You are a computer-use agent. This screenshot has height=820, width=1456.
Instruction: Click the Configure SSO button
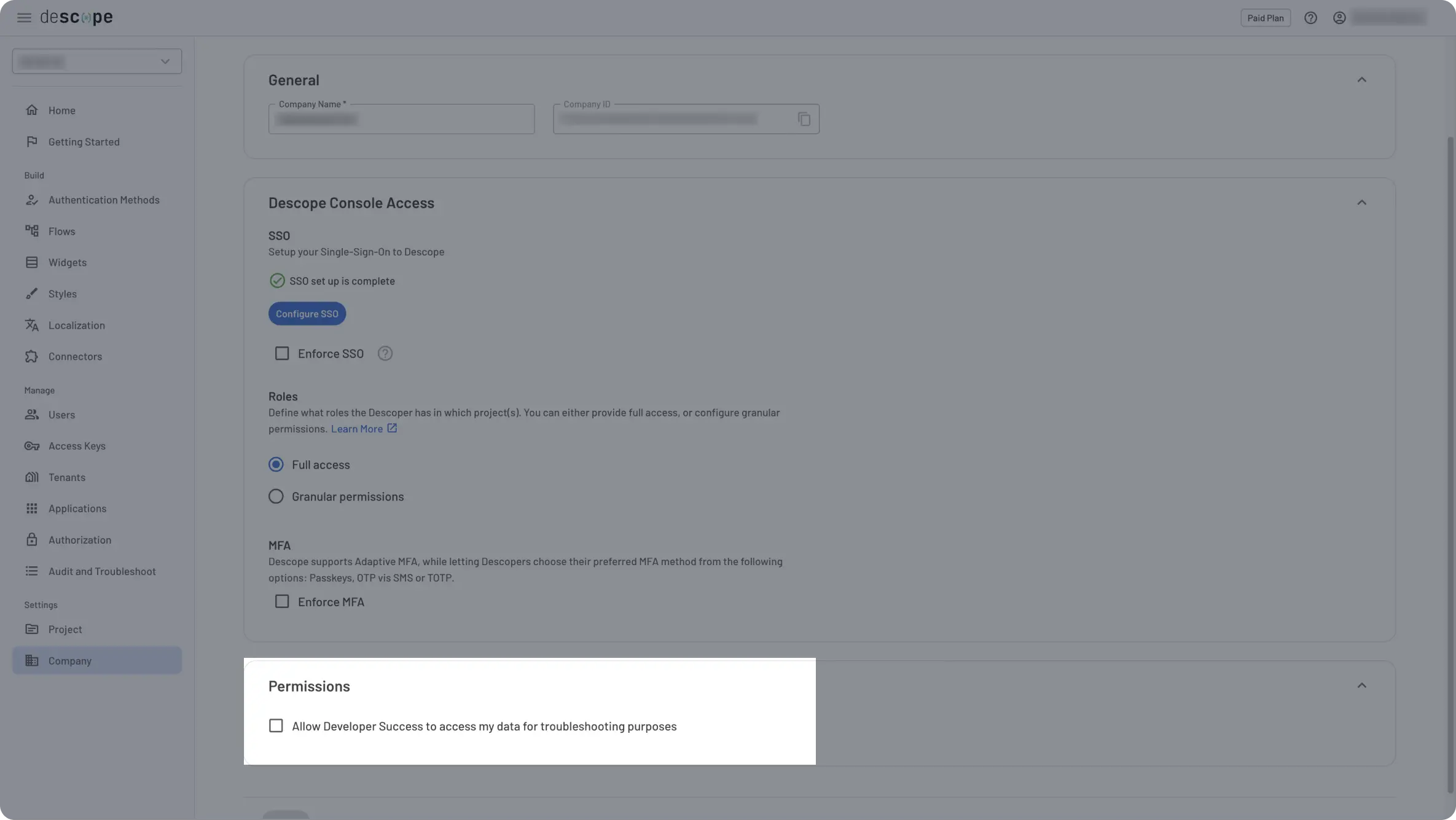tap(307, 314)
